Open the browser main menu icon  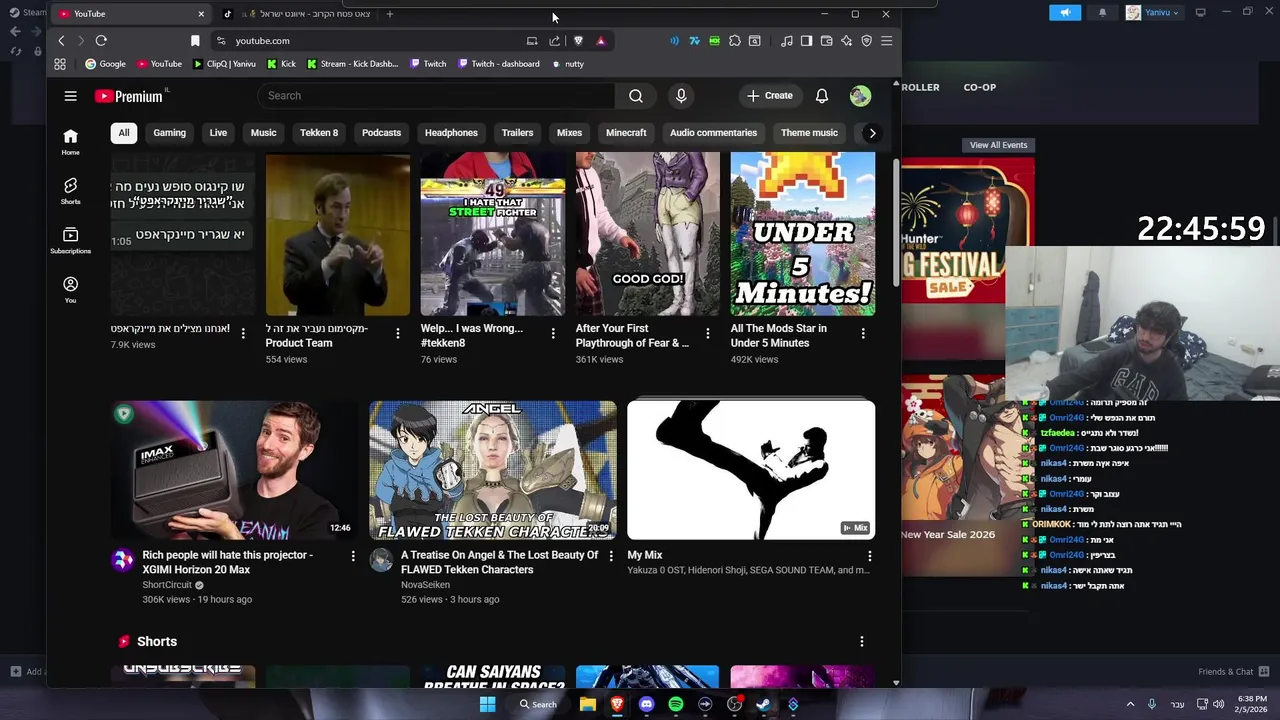click(x=886, y=41)
